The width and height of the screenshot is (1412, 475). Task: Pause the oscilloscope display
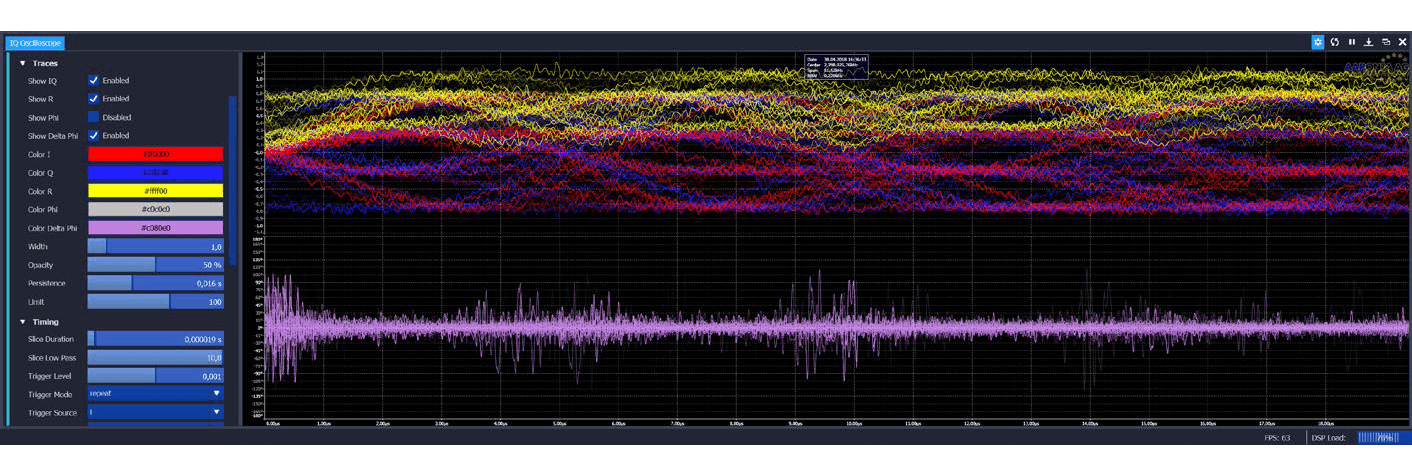pyautogui.click(x=1352, y=42)
